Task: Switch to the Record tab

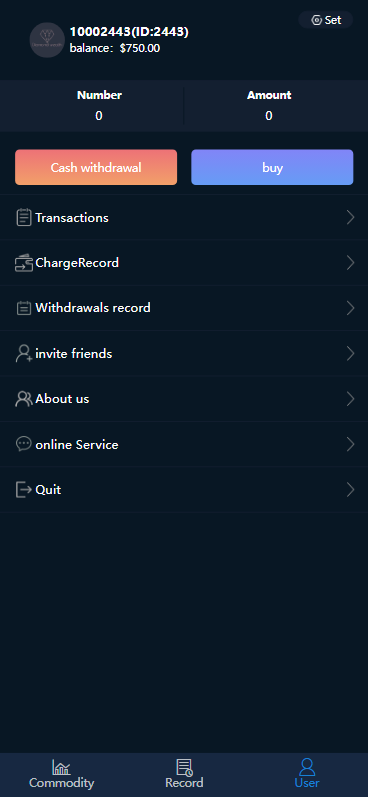Action: pyautogui.click(x=184, y=774)
